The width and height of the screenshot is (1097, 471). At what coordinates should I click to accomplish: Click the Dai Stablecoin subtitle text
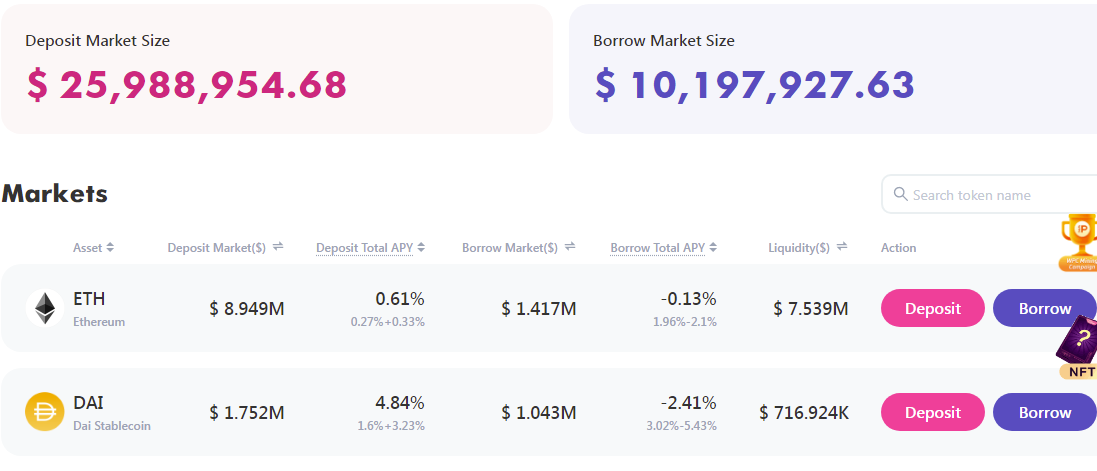[111, 426]
